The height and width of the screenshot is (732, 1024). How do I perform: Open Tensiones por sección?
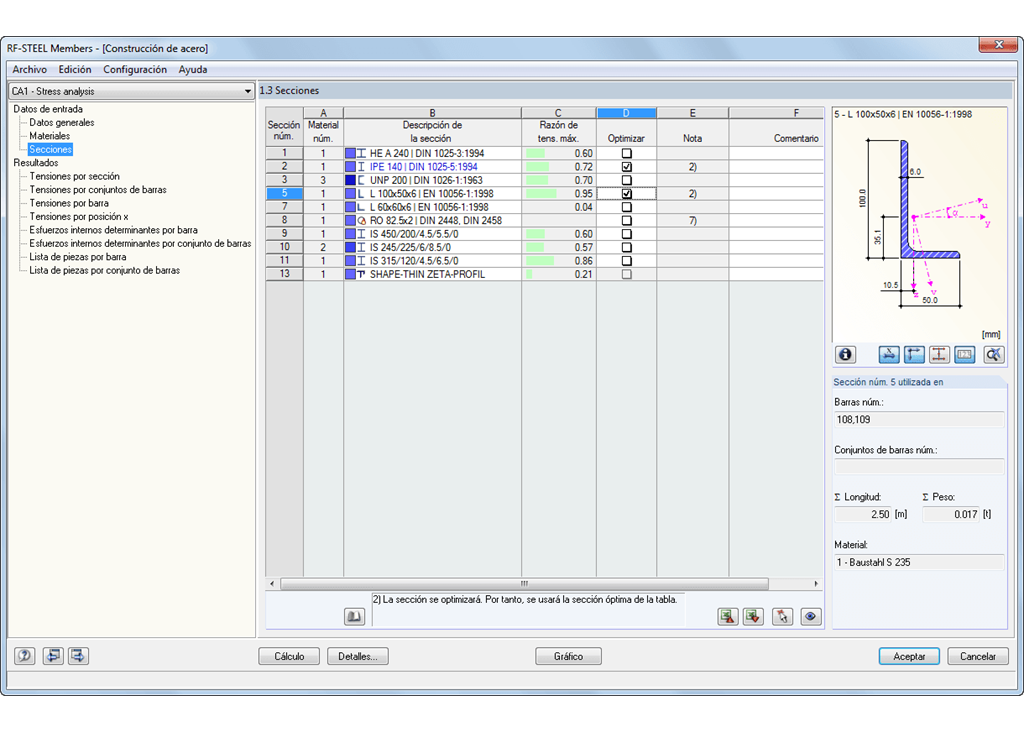(74, 176)
